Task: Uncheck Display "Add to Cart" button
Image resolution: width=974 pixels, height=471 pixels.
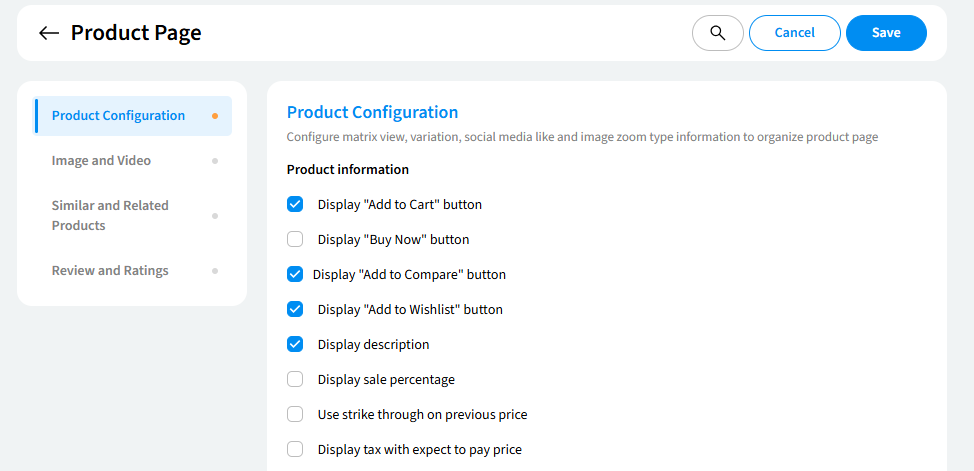Action: tap(295, 205)
